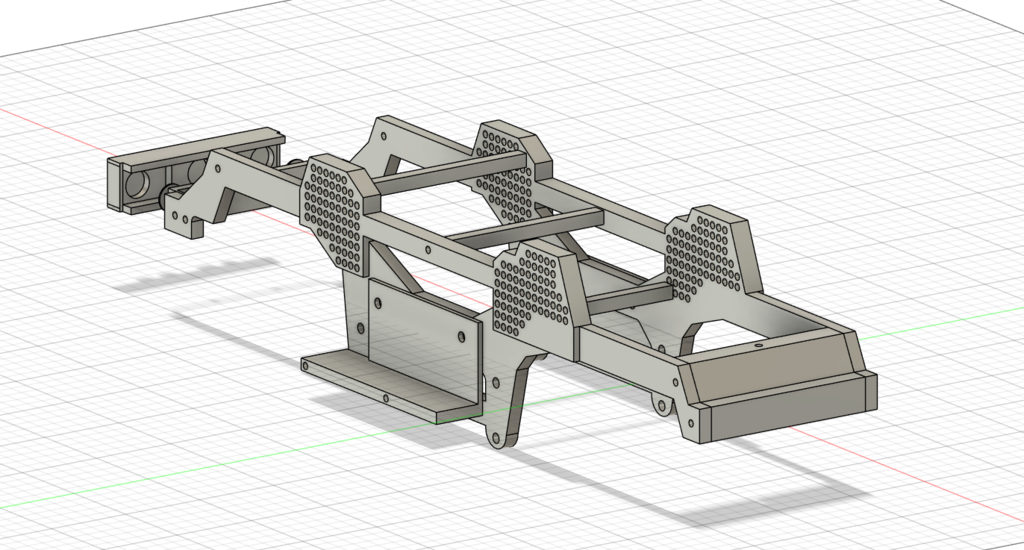Select the middle cross bar spanning the frame rails
The image size is (1024, 550).
tap(526, 228)
